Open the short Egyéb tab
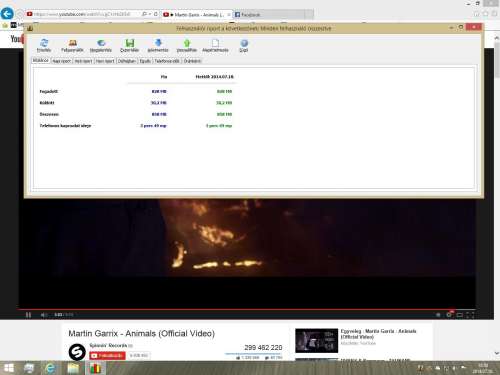 point(145,61)
